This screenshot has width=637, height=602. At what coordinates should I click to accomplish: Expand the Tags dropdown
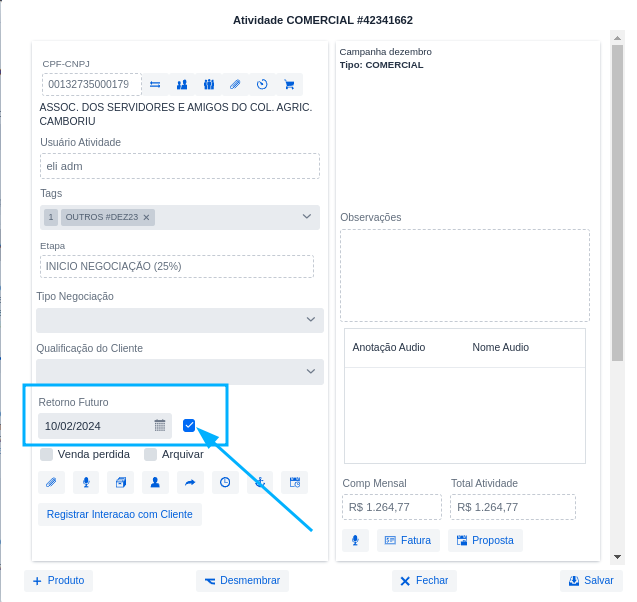pyautogui.click(x=307, y=217)
